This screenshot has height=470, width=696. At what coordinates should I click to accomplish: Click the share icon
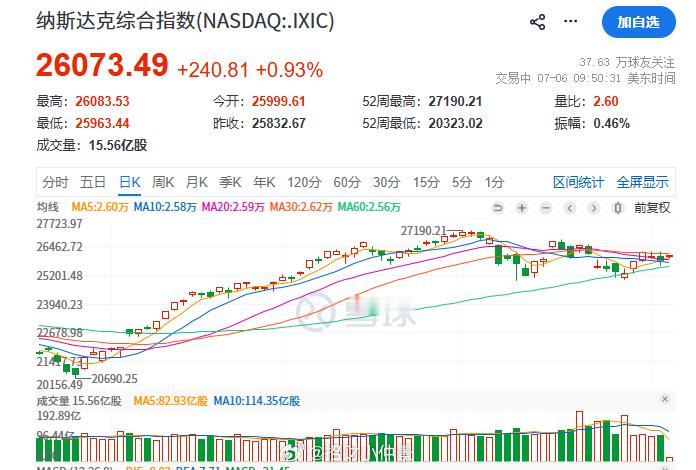pos(538,22)
